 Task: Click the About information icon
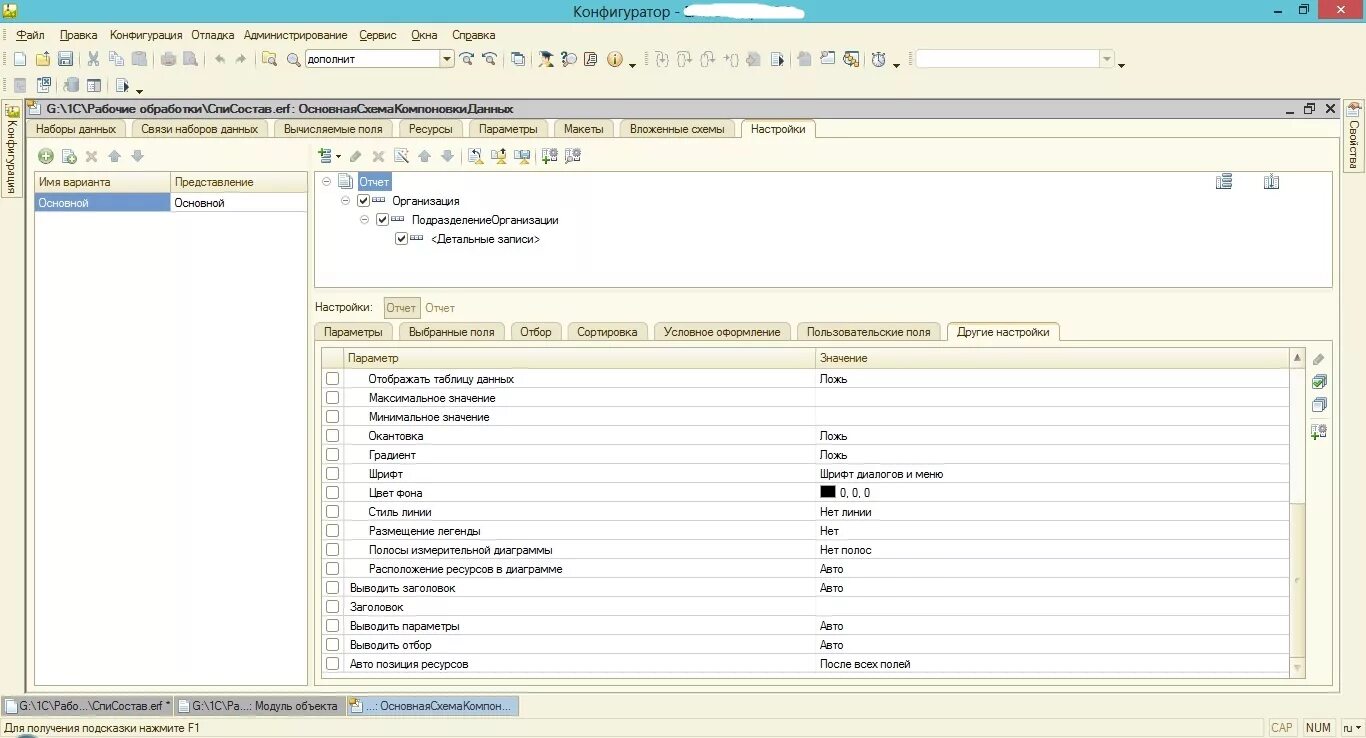point(615,59)
